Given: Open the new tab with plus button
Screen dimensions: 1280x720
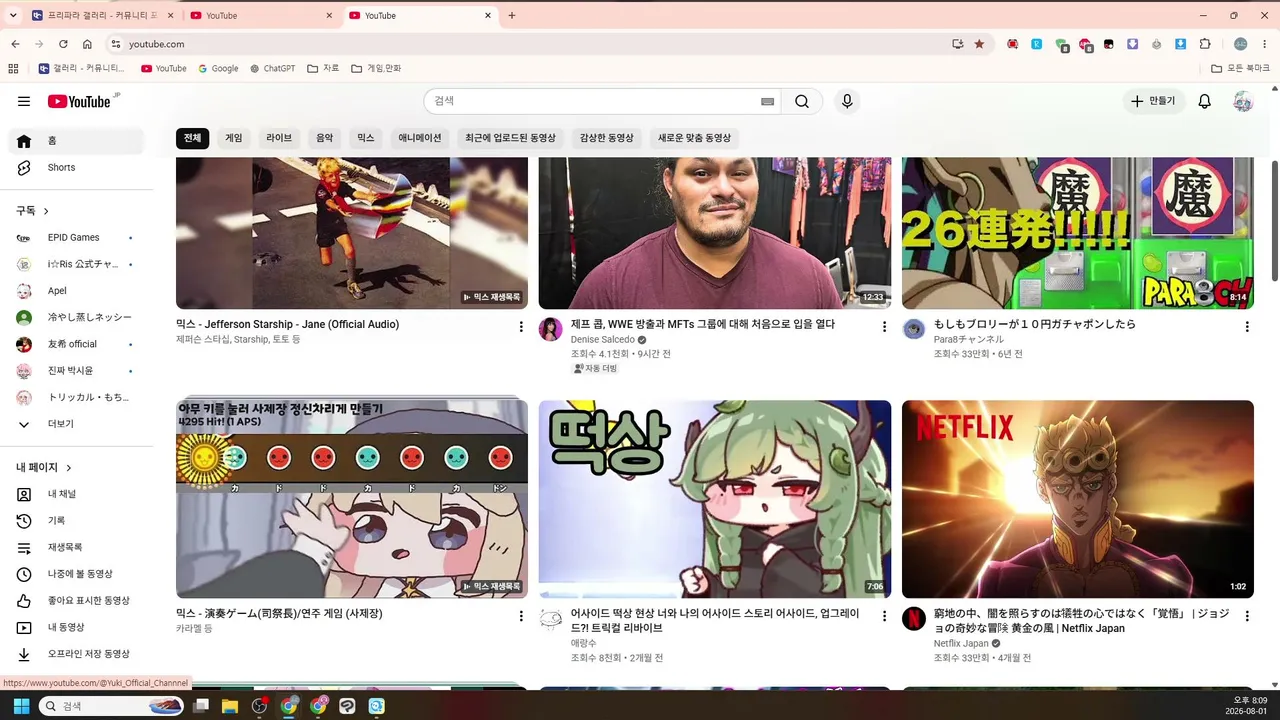Looking at the screenshot, I should click(512, 16).
